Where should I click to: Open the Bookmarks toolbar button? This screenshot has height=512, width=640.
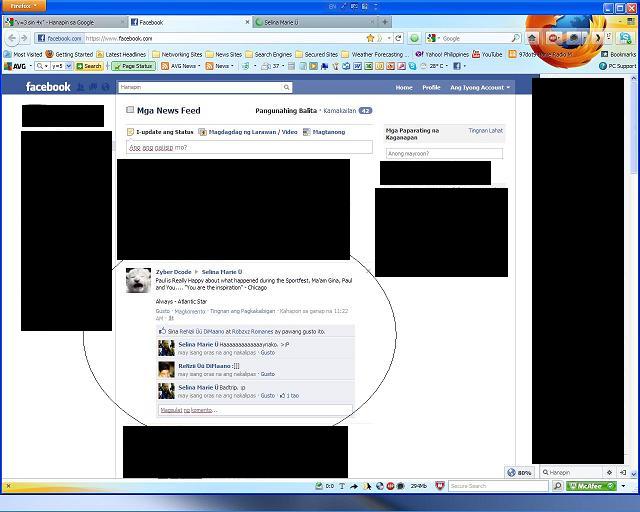[x=619, y=54]
